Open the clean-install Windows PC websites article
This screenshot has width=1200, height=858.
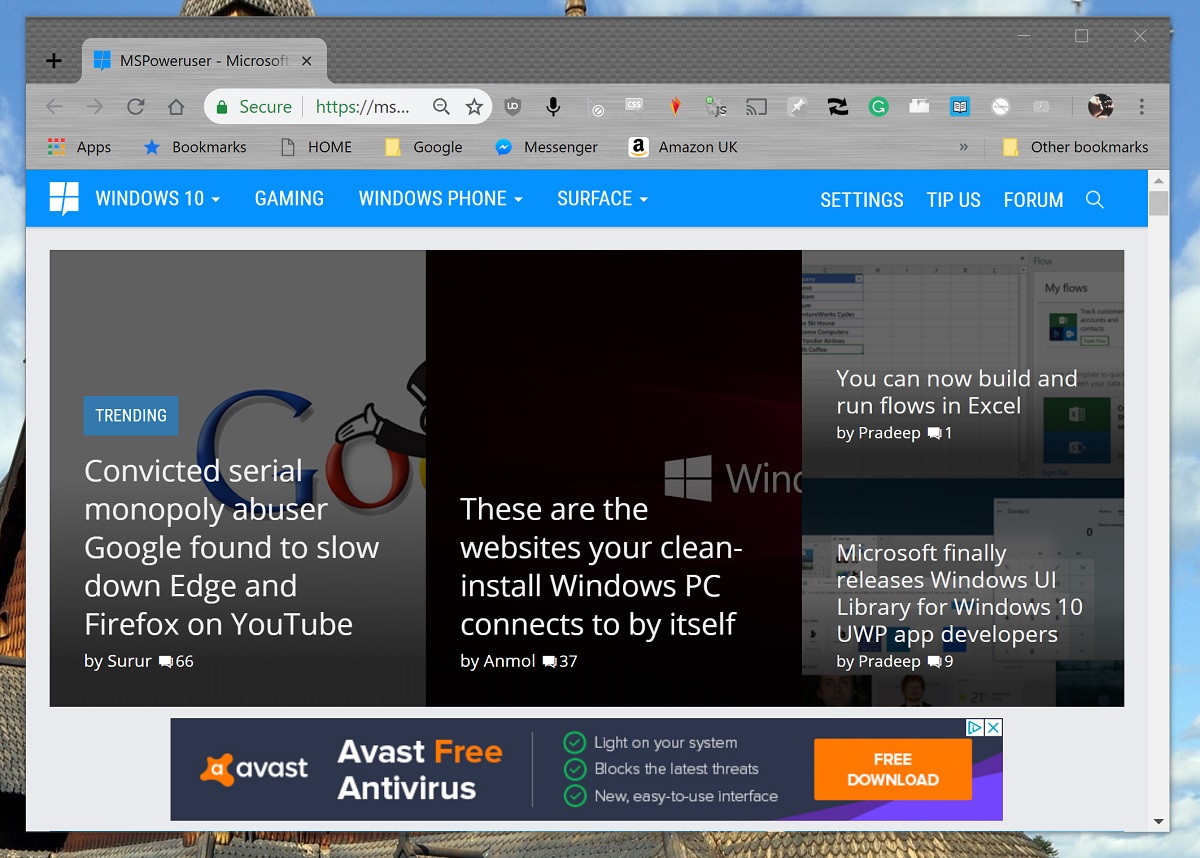coord(600,566)
